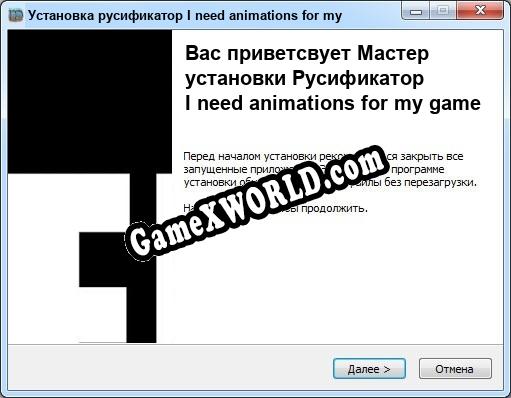The width and height of the screenshot is (511, 398).
Task: Click the text 'I need animations for my game'
Action: [x=333, y=103]
